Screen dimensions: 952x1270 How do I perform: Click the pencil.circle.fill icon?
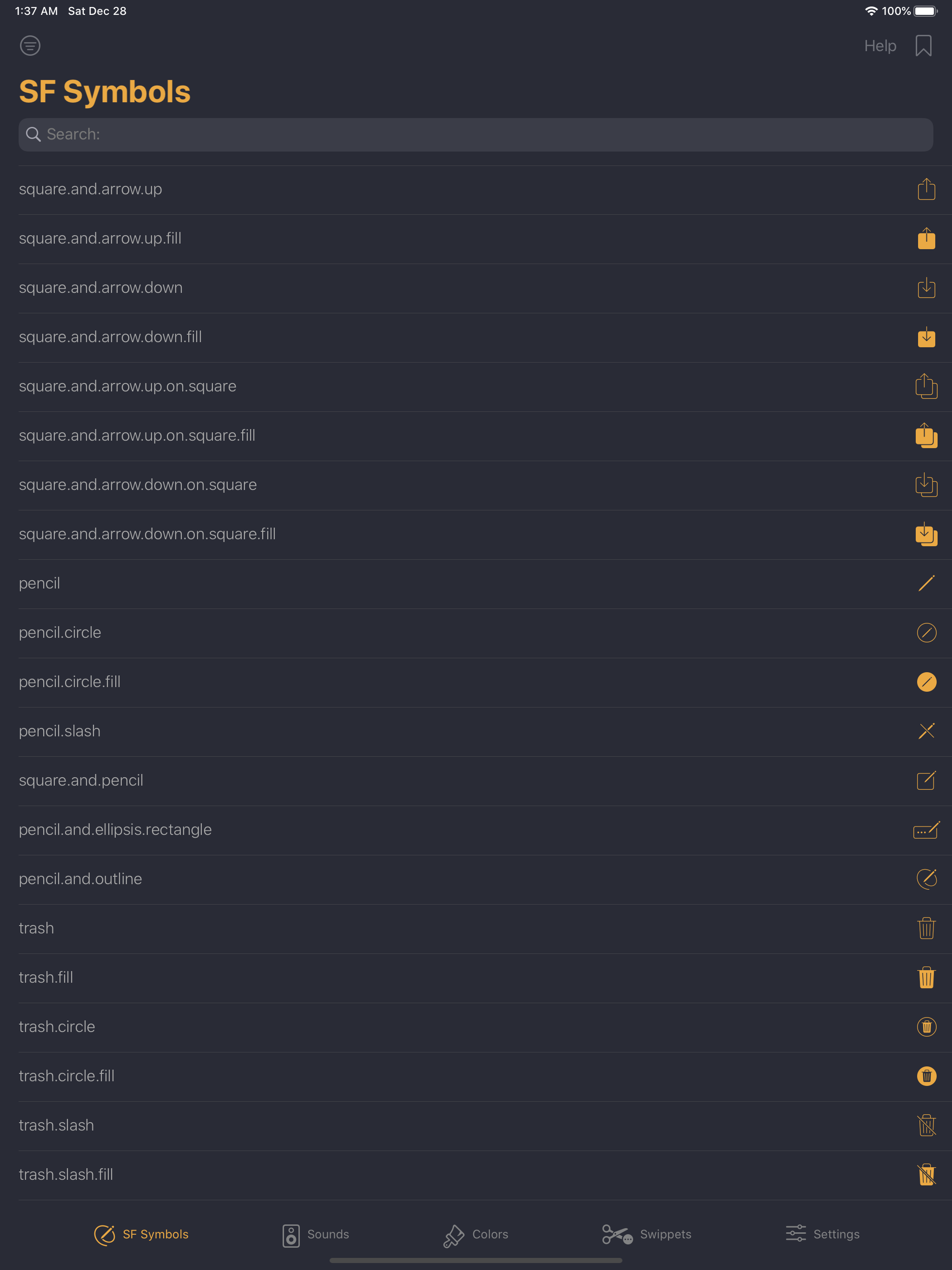click(926, 682)
